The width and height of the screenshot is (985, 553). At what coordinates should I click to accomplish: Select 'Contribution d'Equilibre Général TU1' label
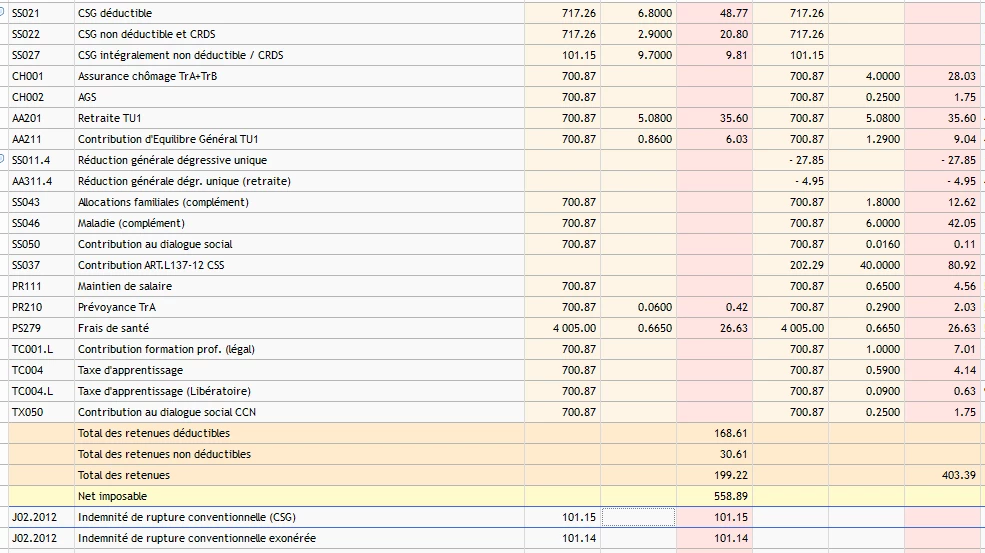(x=168, y=139)
